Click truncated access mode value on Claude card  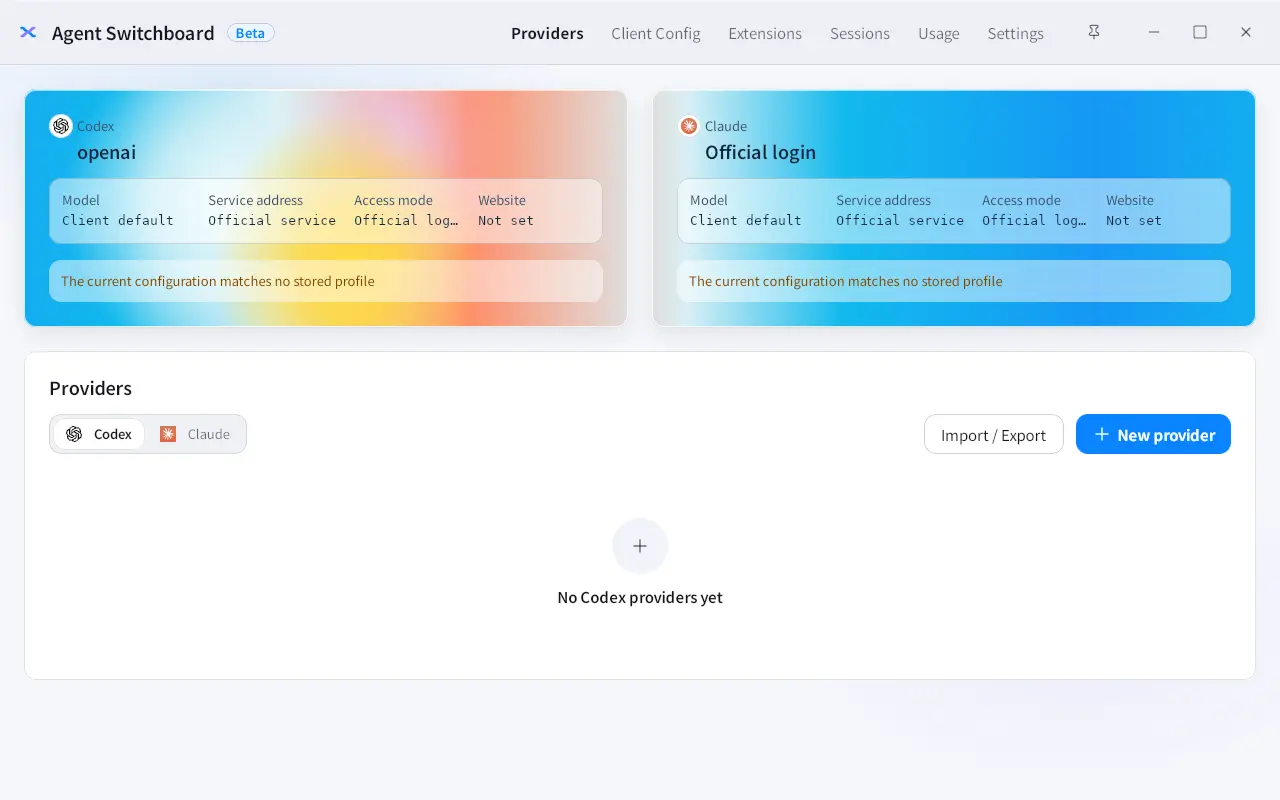(1034, 220)
